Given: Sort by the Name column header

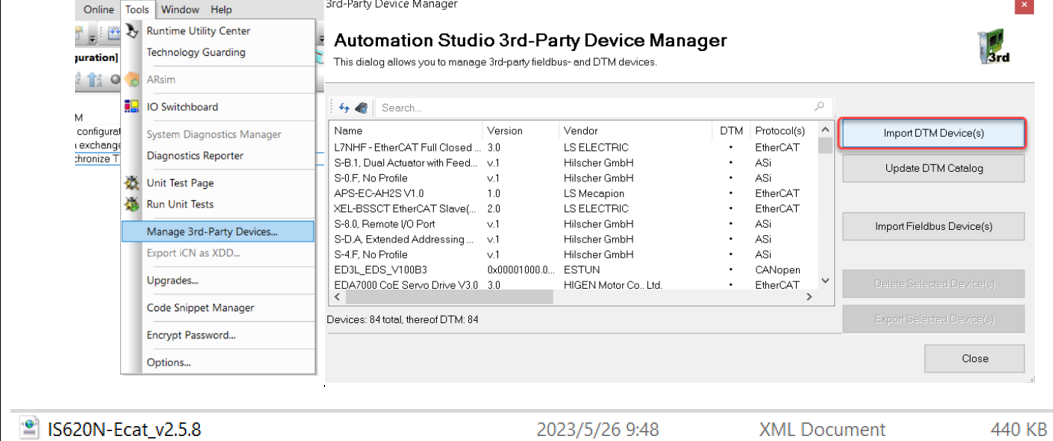Looking at the screenshot, I should [406, 131].
